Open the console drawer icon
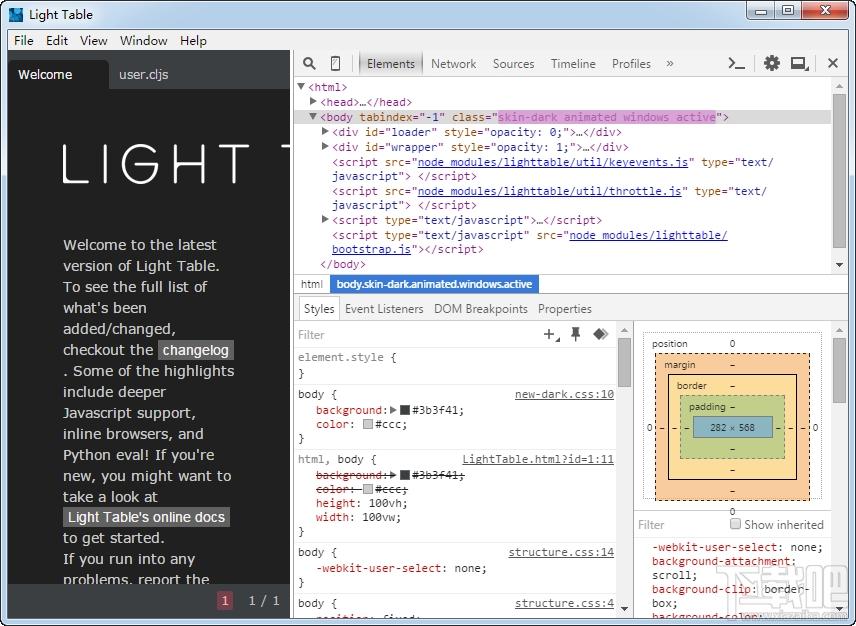856x626 pixels. 736,63
